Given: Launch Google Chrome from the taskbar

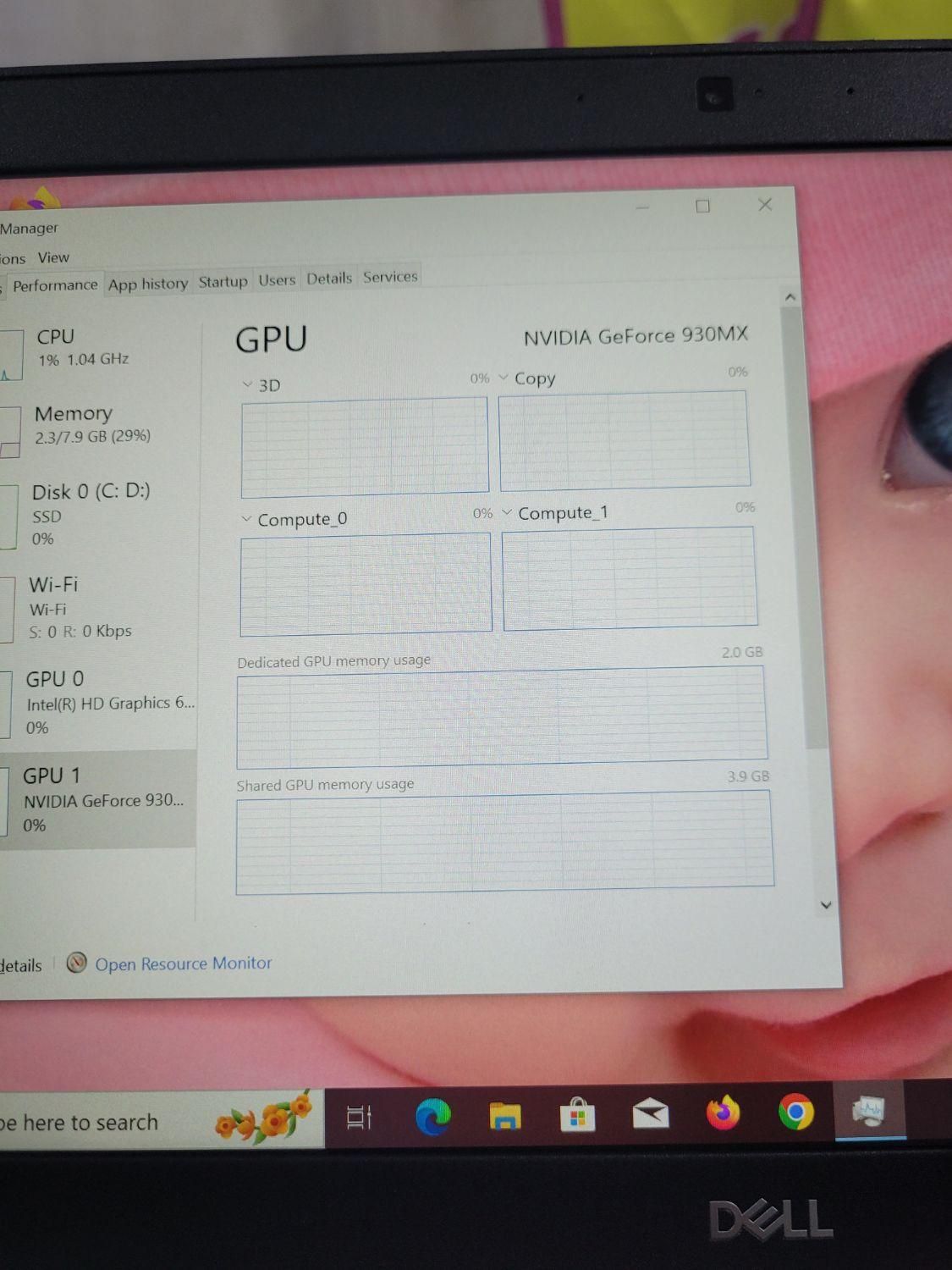Looking at the screenshot, I should pos(795,1112).
